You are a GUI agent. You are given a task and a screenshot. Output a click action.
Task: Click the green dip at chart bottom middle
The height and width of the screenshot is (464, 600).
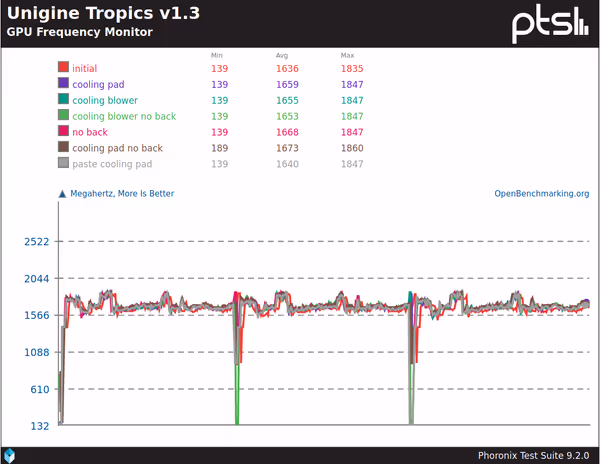tap(237, 394)
